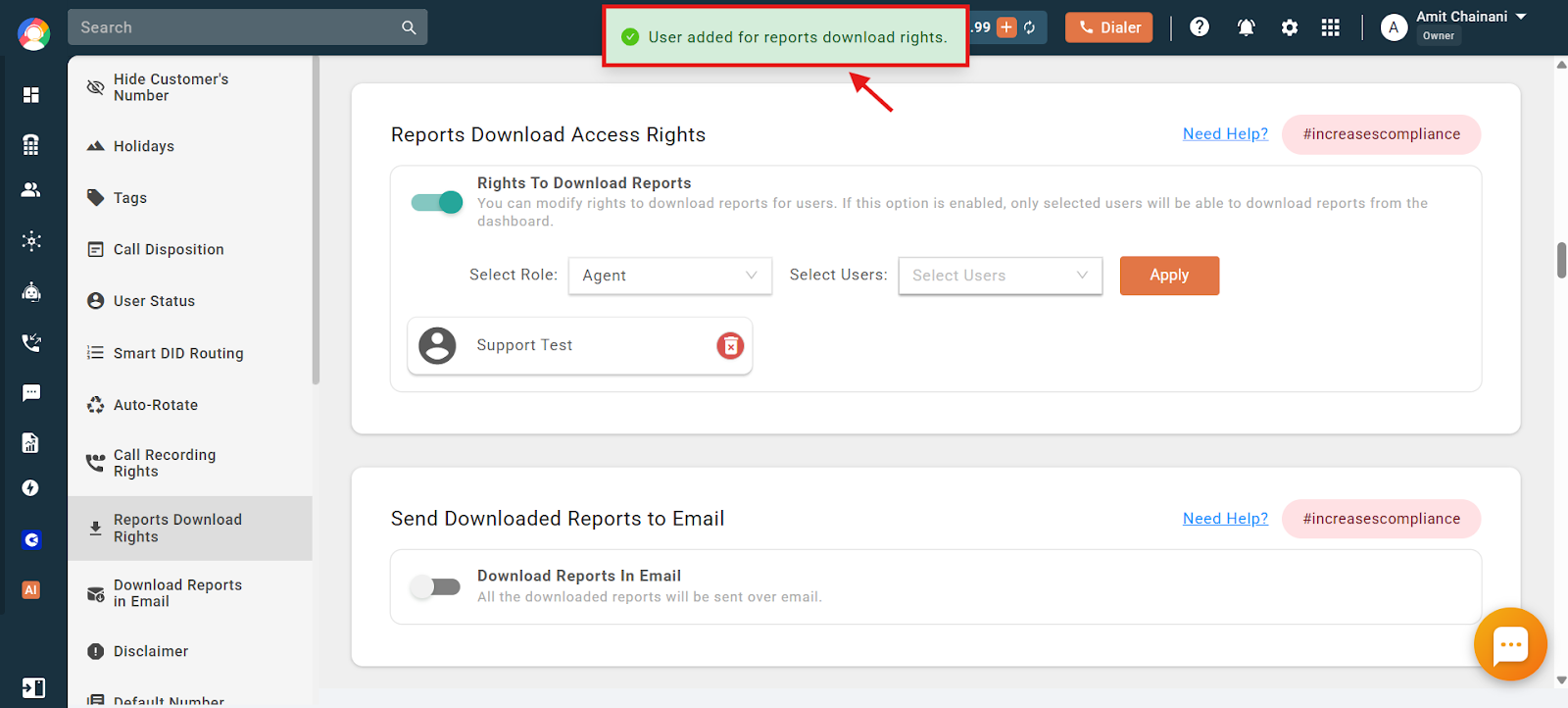Open the User Status settings item
The width and height of the screenshot is (1568, 708).
click(x=190, y=301)
